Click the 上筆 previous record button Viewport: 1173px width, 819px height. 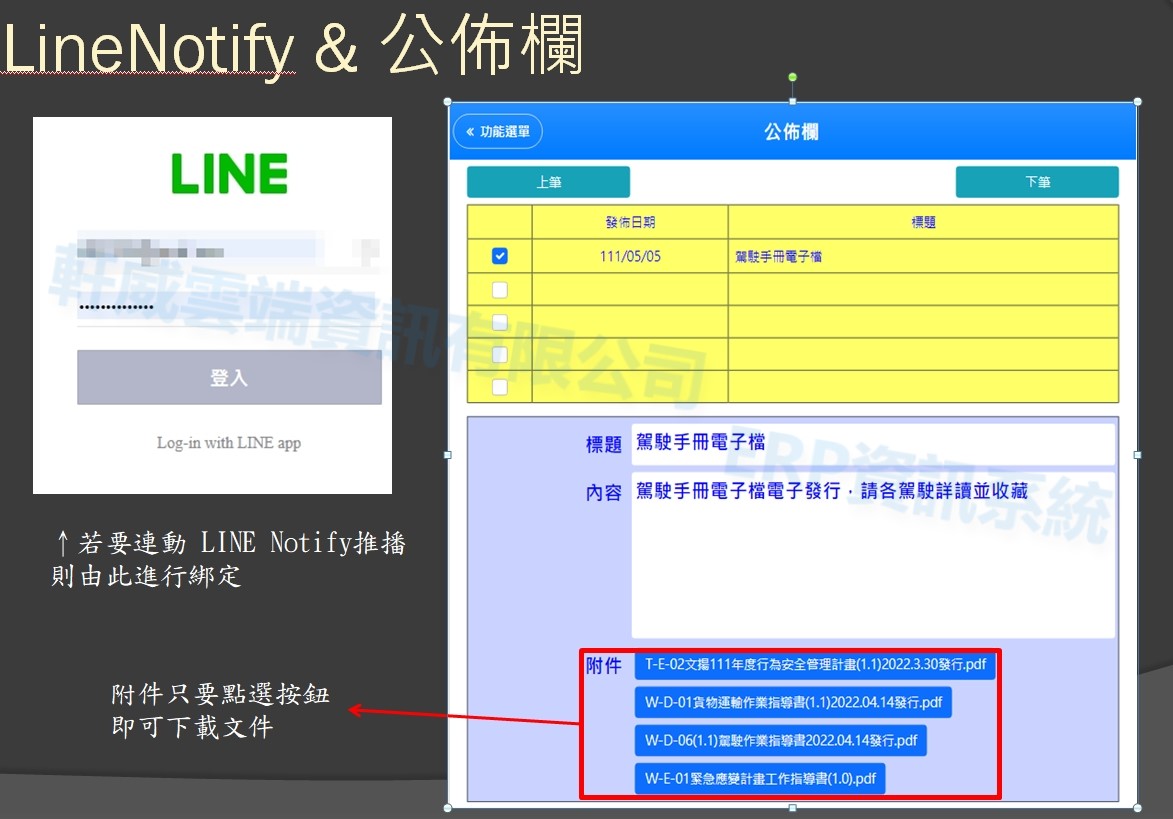(548, 182)
